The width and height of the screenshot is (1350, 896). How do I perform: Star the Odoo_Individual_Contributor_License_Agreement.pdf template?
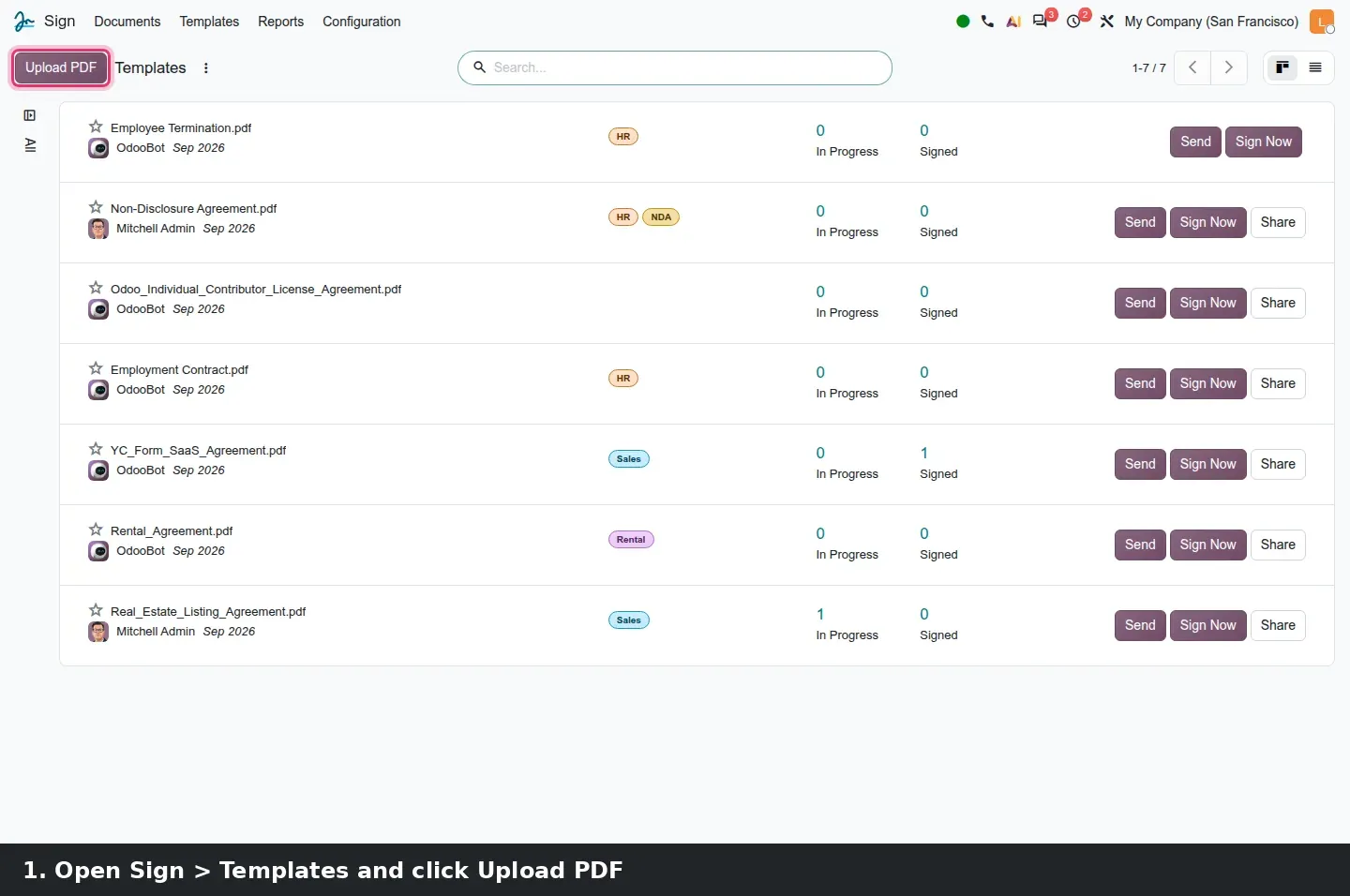96,288
